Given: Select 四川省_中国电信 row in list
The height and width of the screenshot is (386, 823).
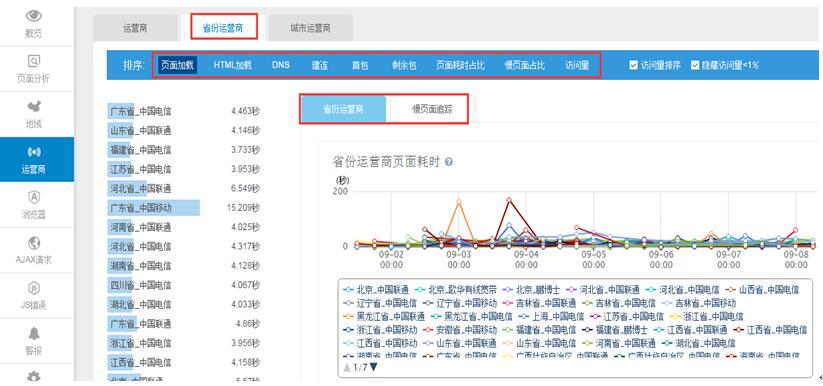Looking at the screenshot, I should click(x=184, y=285).
